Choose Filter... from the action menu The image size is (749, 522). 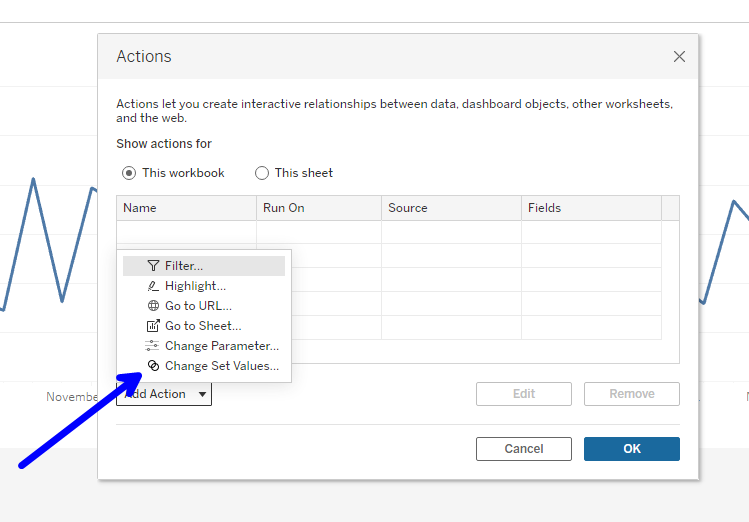click(184, 266)
